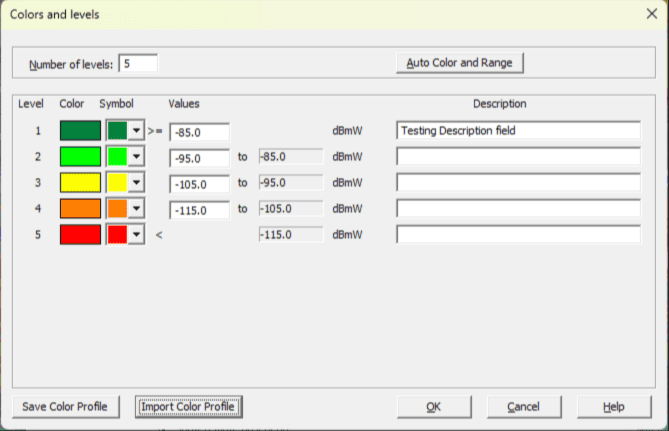Expand the Level 2 symbol dropdown
Viewport: 669px width, 431px height.
[135, 156]
